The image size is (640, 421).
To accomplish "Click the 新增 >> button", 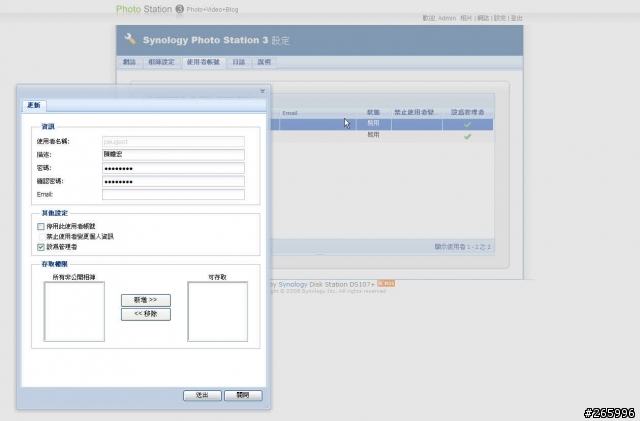I will (x=146, y=300).
